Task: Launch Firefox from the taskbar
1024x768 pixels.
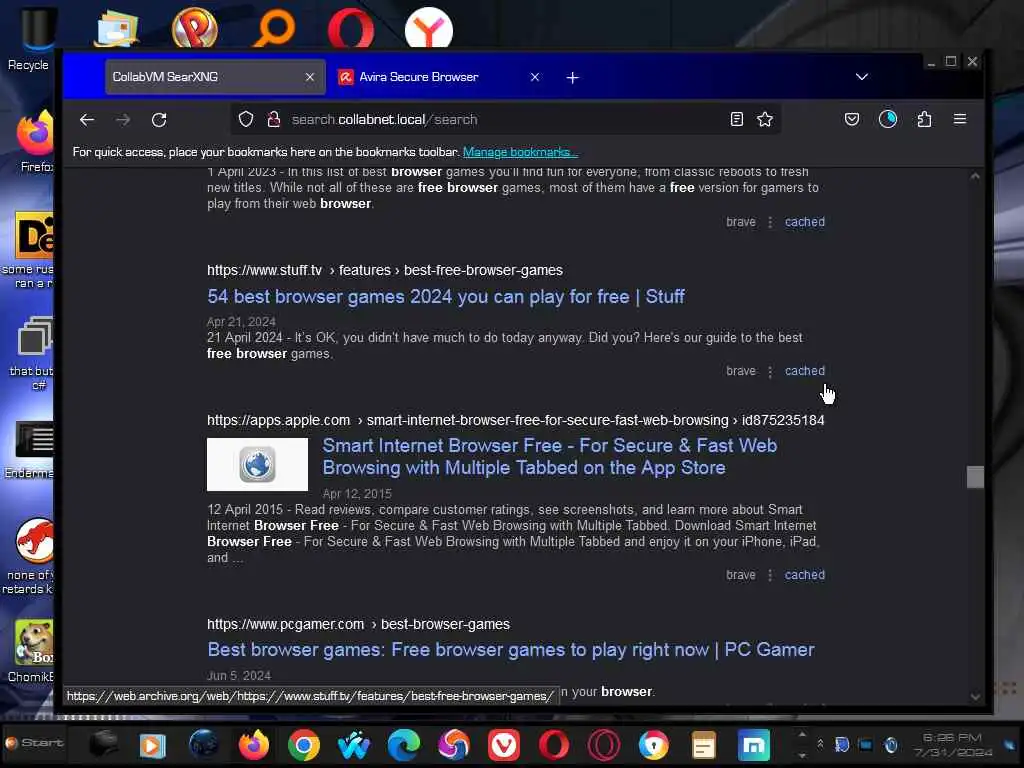Action: [x=253, y=745]
